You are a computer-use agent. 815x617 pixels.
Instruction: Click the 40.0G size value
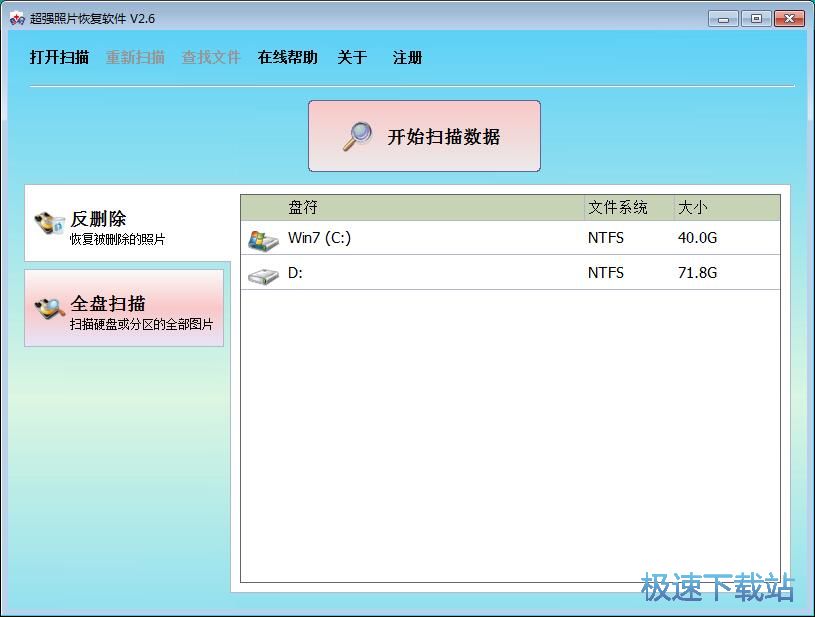pos(698,238)
